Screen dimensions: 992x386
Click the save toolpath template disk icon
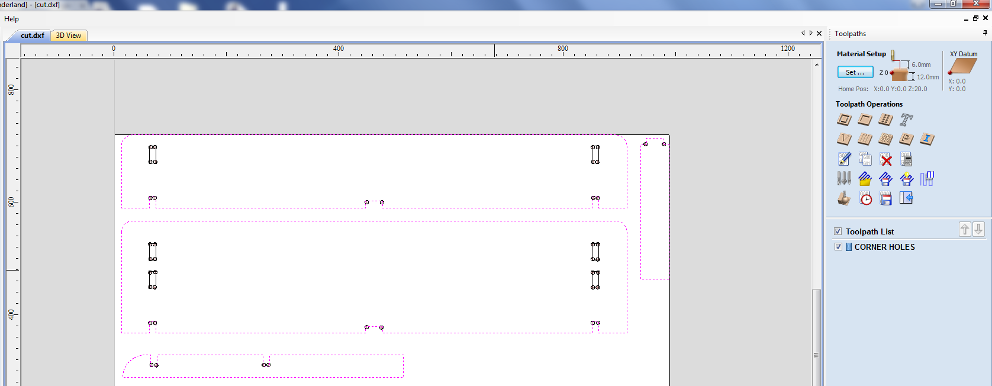click(x=886, y=179)
